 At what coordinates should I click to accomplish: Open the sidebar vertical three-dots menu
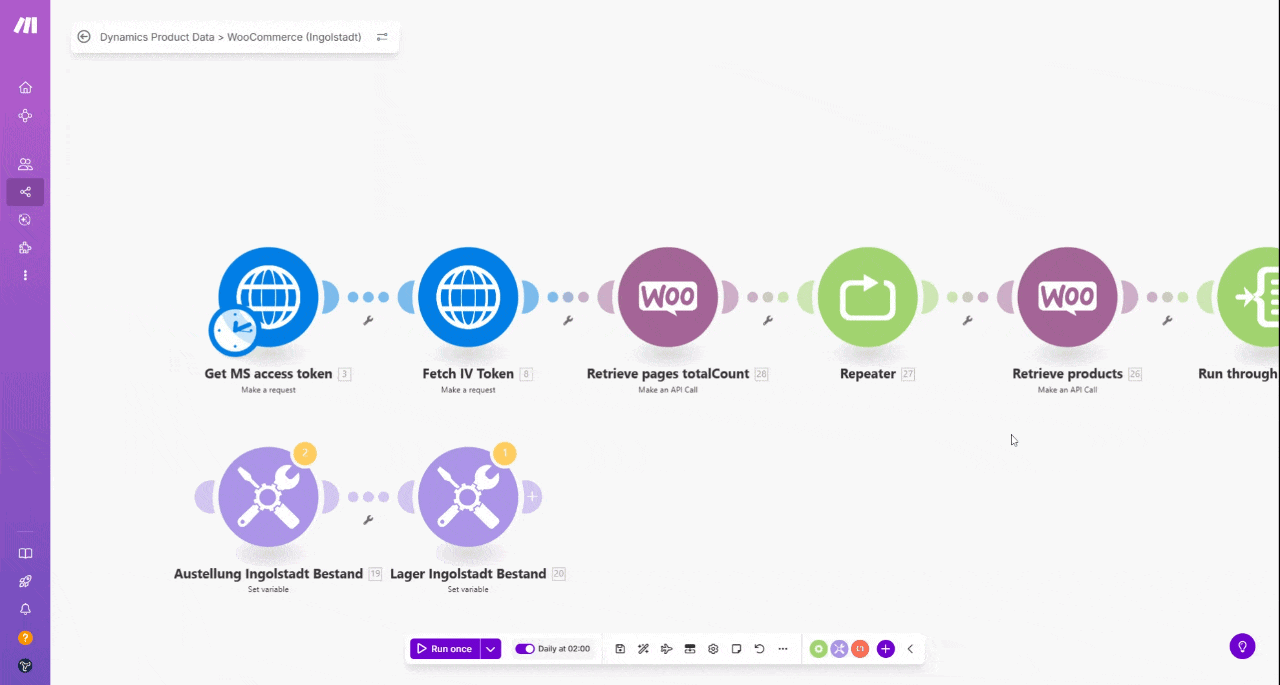coord(25,275)
